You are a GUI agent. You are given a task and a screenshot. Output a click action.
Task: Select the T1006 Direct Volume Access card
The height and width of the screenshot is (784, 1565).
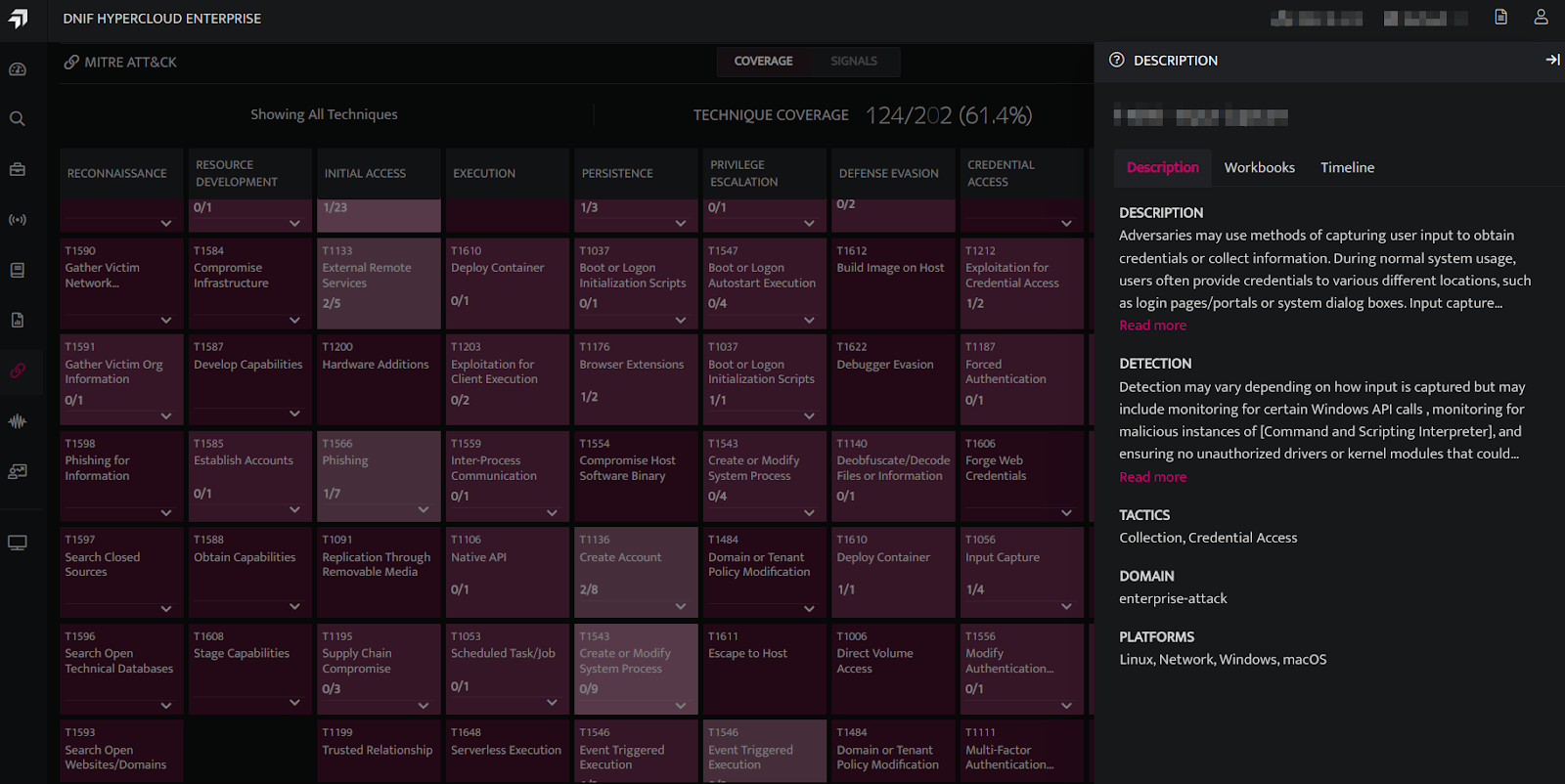coord(893,669)
